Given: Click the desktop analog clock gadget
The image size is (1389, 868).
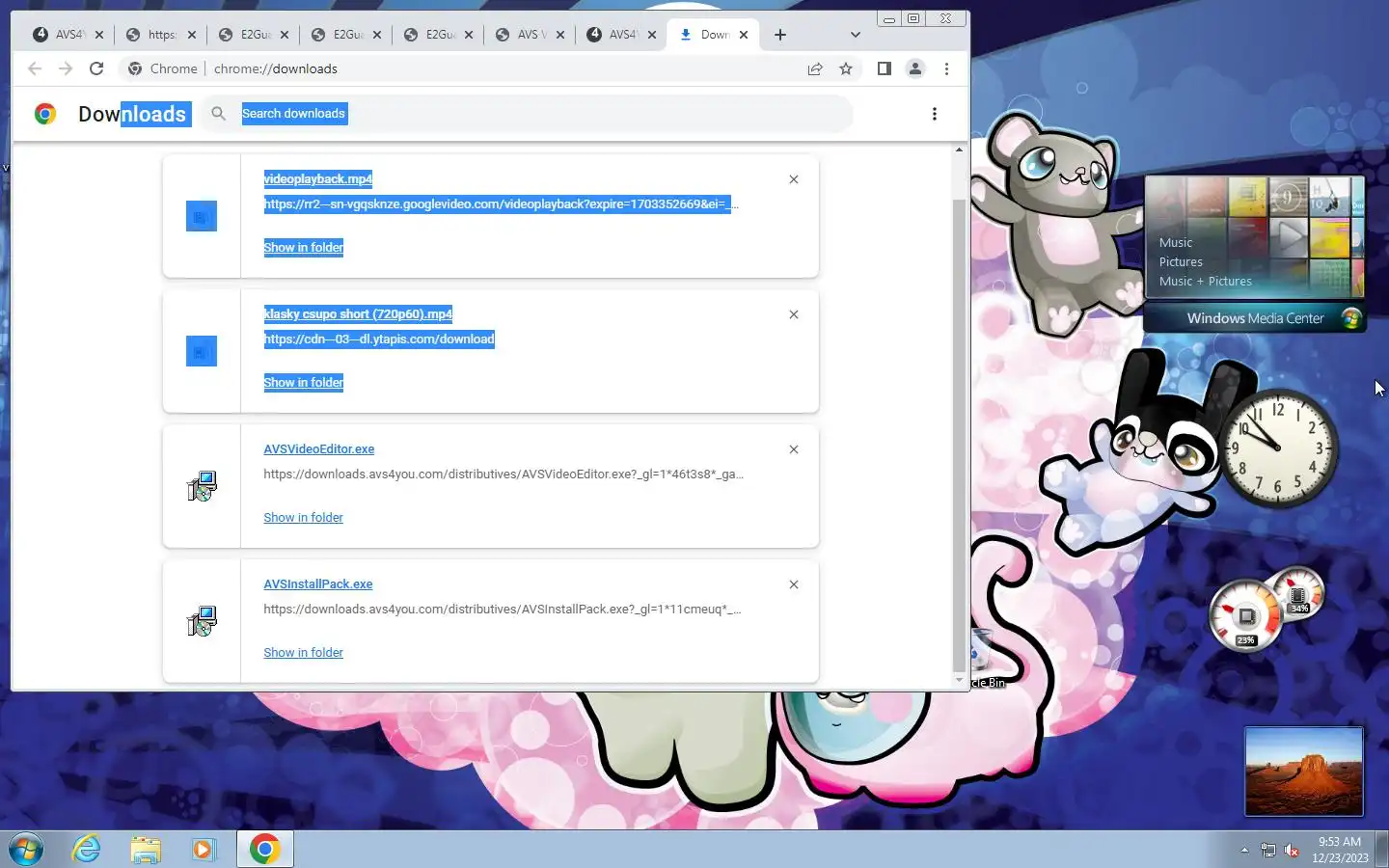Looking at the screenshot, I should (x=1278, y=448).
